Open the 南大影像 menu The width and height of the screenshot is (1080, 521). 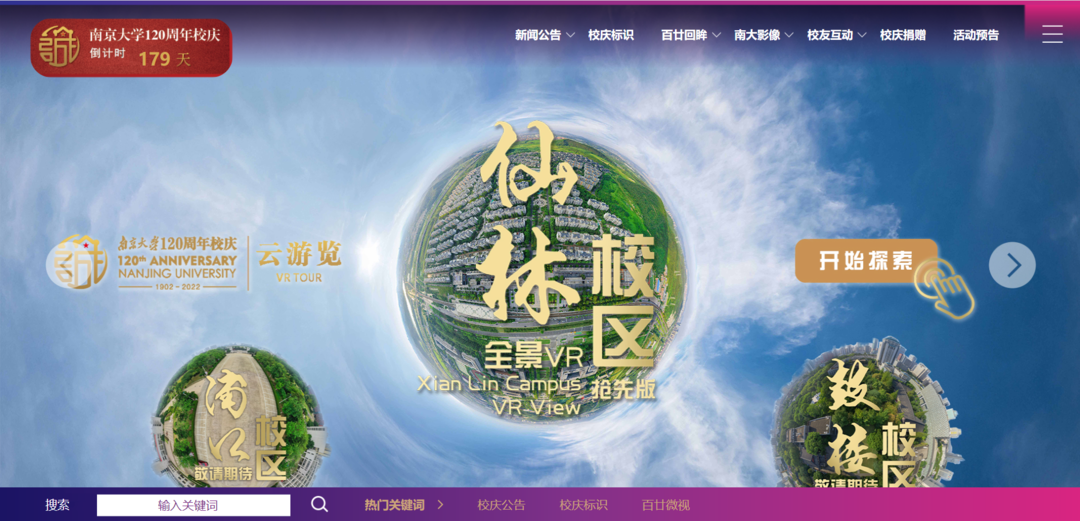[757, 35]
